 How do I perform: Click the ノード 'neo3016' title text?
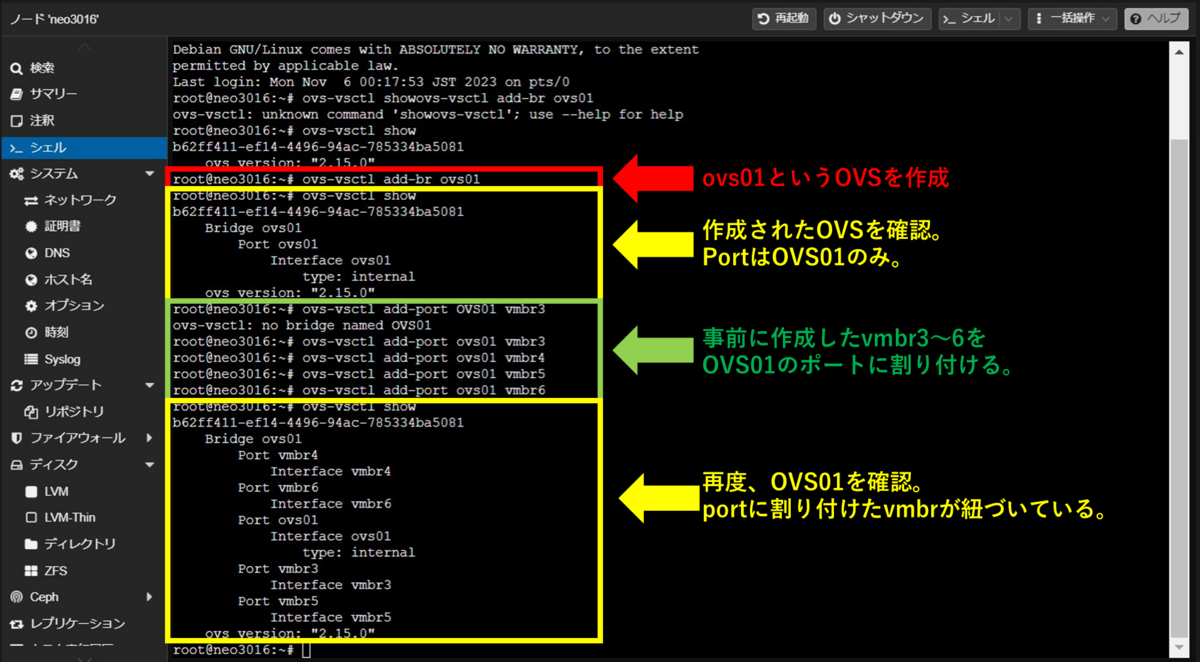[x=52, y=19]
